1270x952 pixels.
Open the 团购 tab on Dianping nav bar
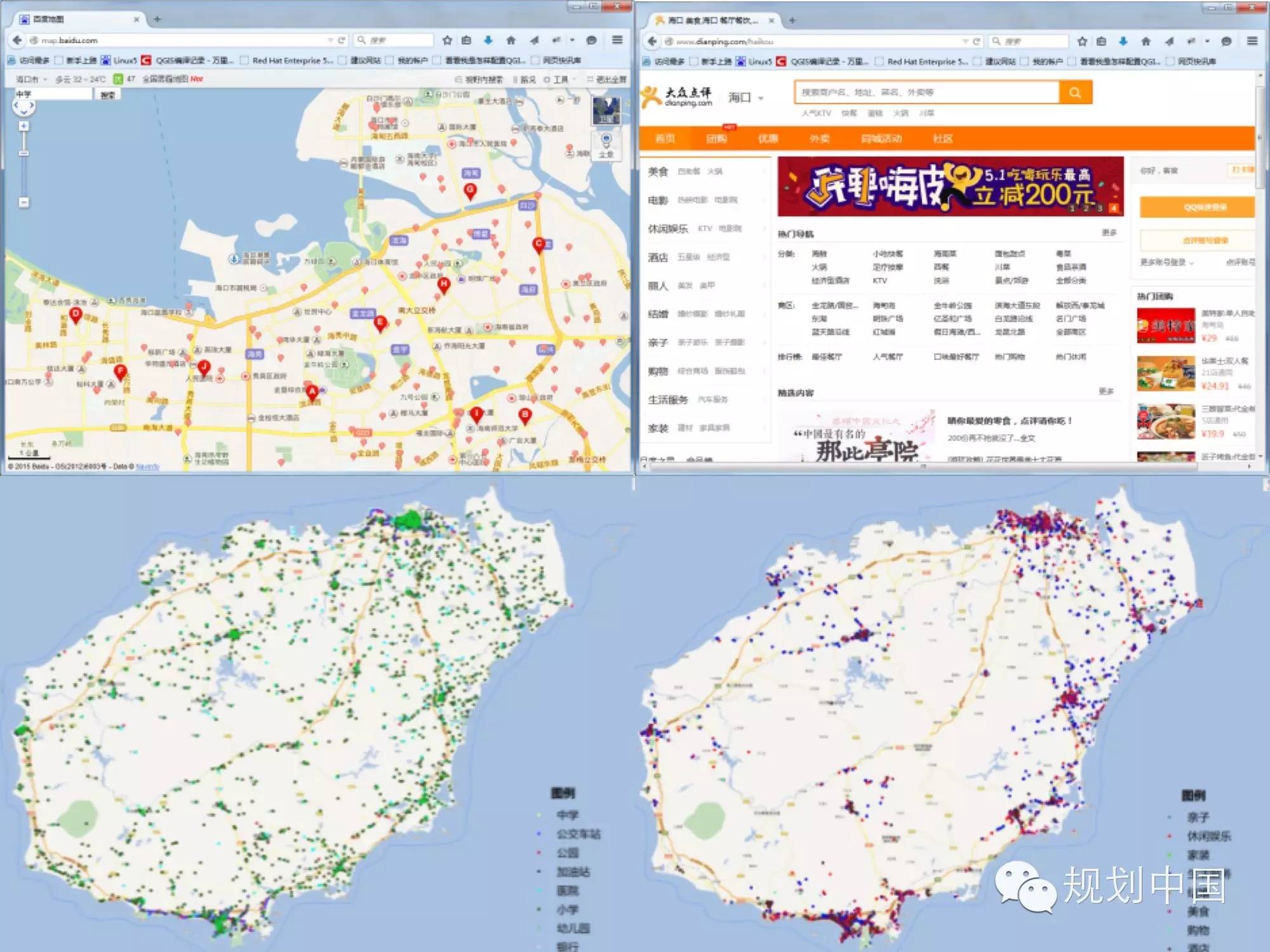point(716,138)
